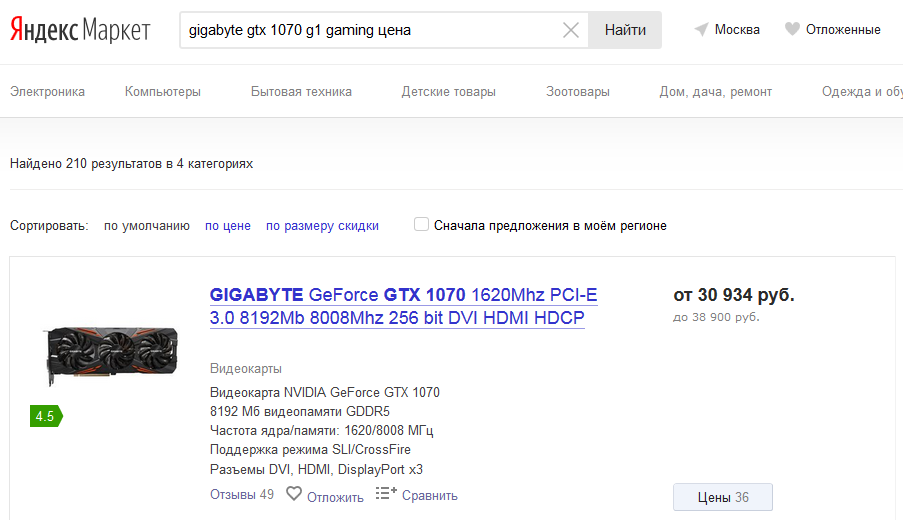
Task: Open the GIGABYTE GeForce GTX 1070 product title
Action: pyautogui.click(x=403, y=306)
